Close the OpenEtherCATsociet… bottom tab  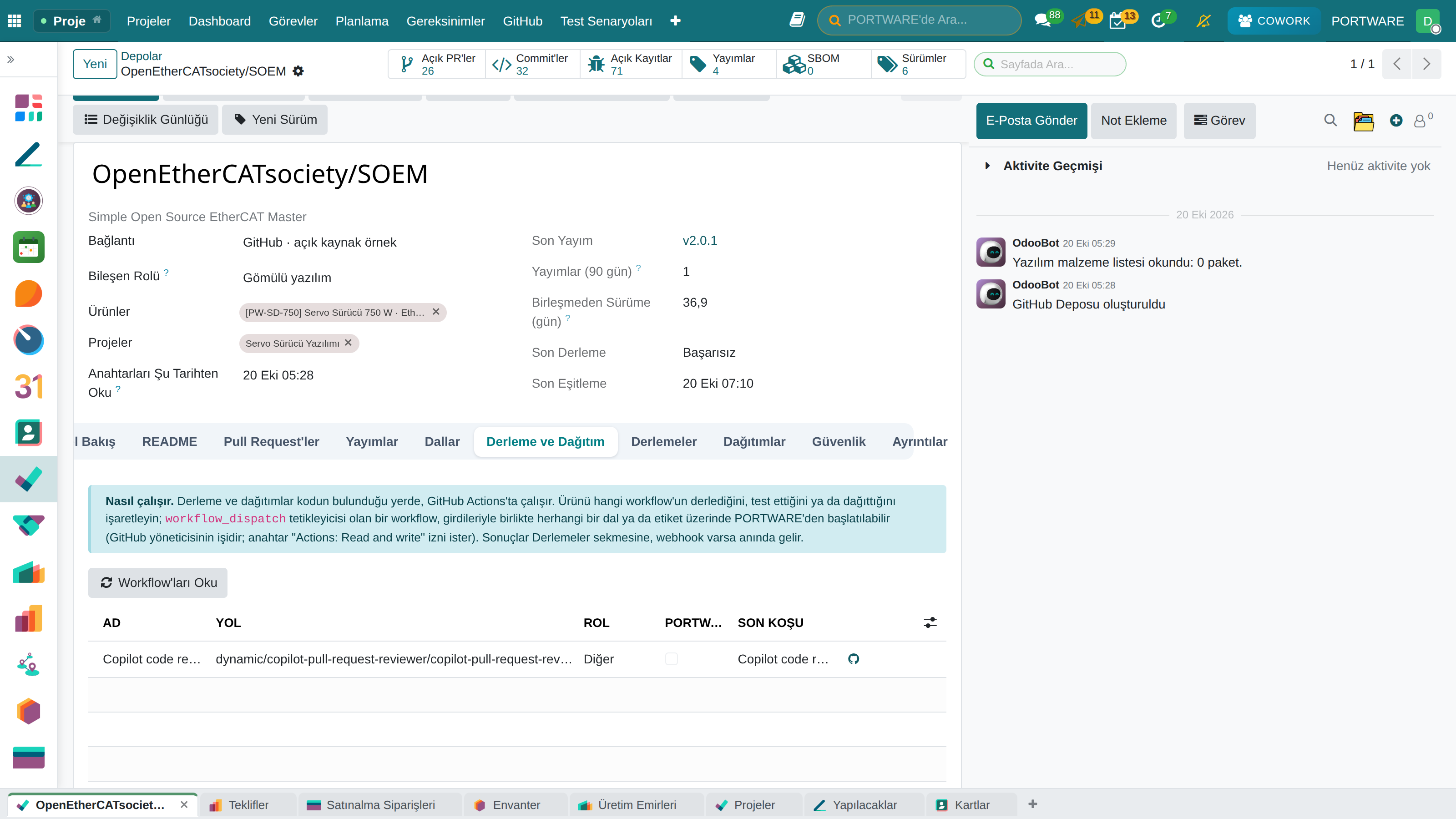click(x=184, y=804)
